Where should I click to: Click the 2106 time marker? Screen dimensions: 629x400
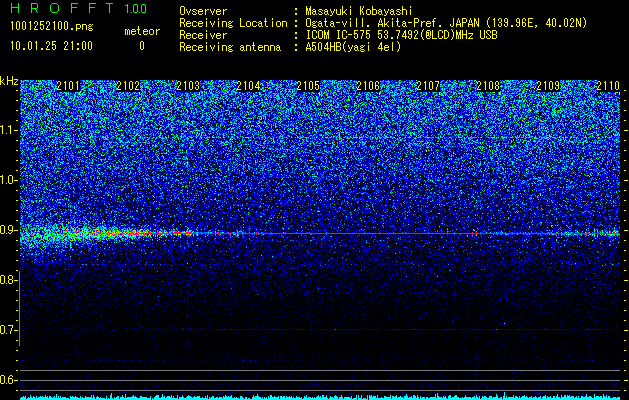[368, 86]
